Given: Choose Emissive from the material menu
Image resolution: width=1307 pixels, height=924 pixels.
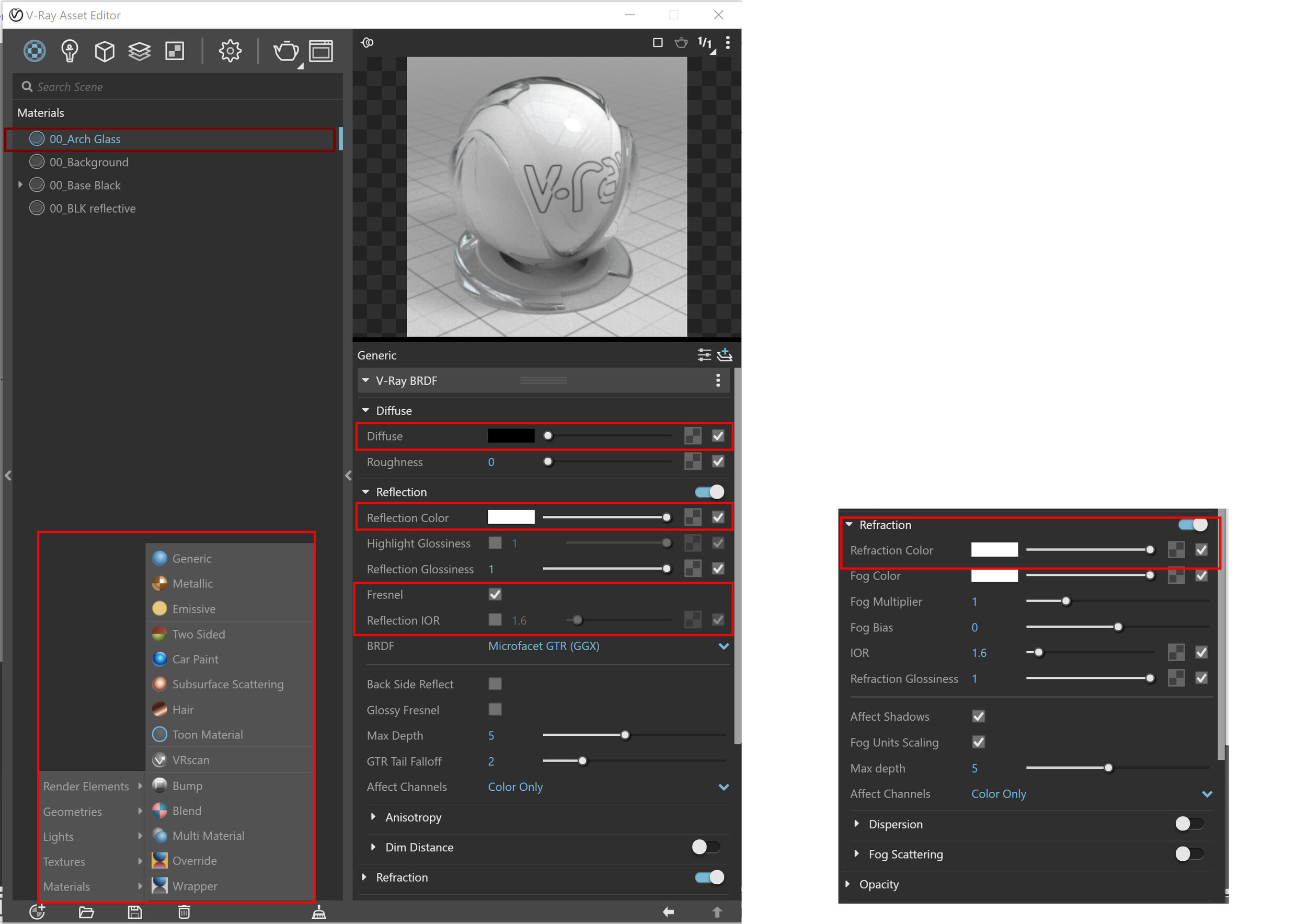Looking at the screenshot, I should pyautogui.click(x=230, y=608).
